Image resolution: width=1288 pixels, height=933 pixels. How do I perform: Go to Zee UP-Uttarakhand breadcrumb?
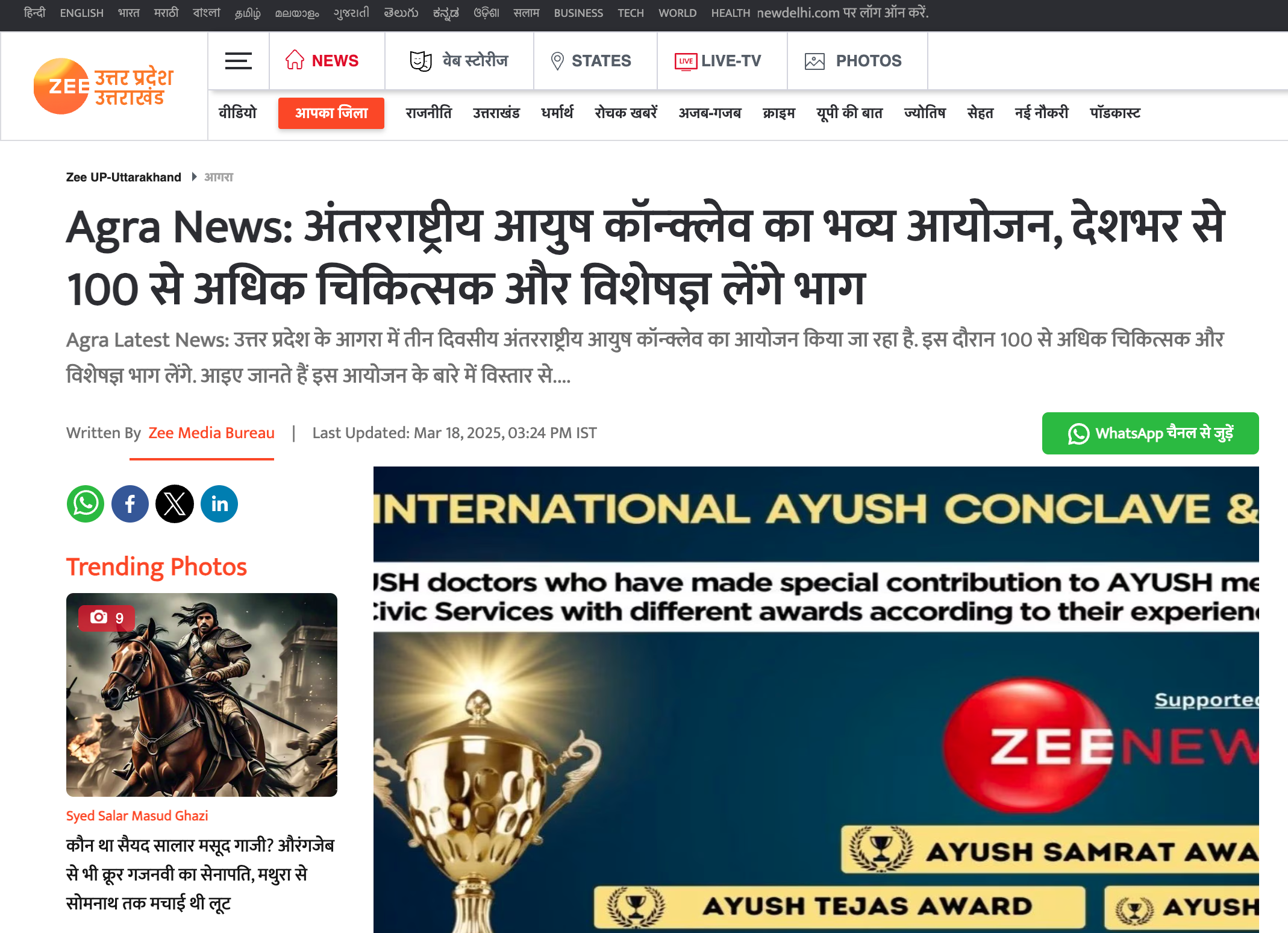(123, 177)
